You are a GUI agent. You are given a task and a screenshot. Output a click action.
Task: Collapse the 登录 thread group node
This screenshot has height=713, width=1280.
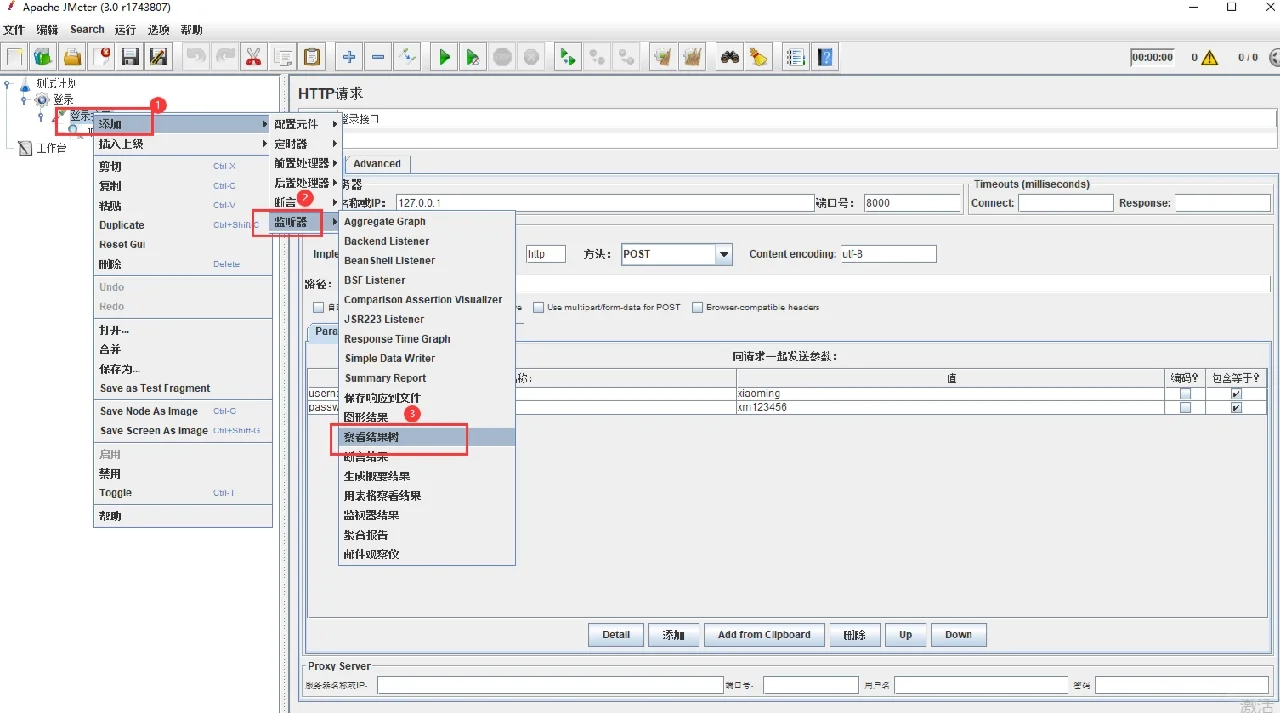25,100
